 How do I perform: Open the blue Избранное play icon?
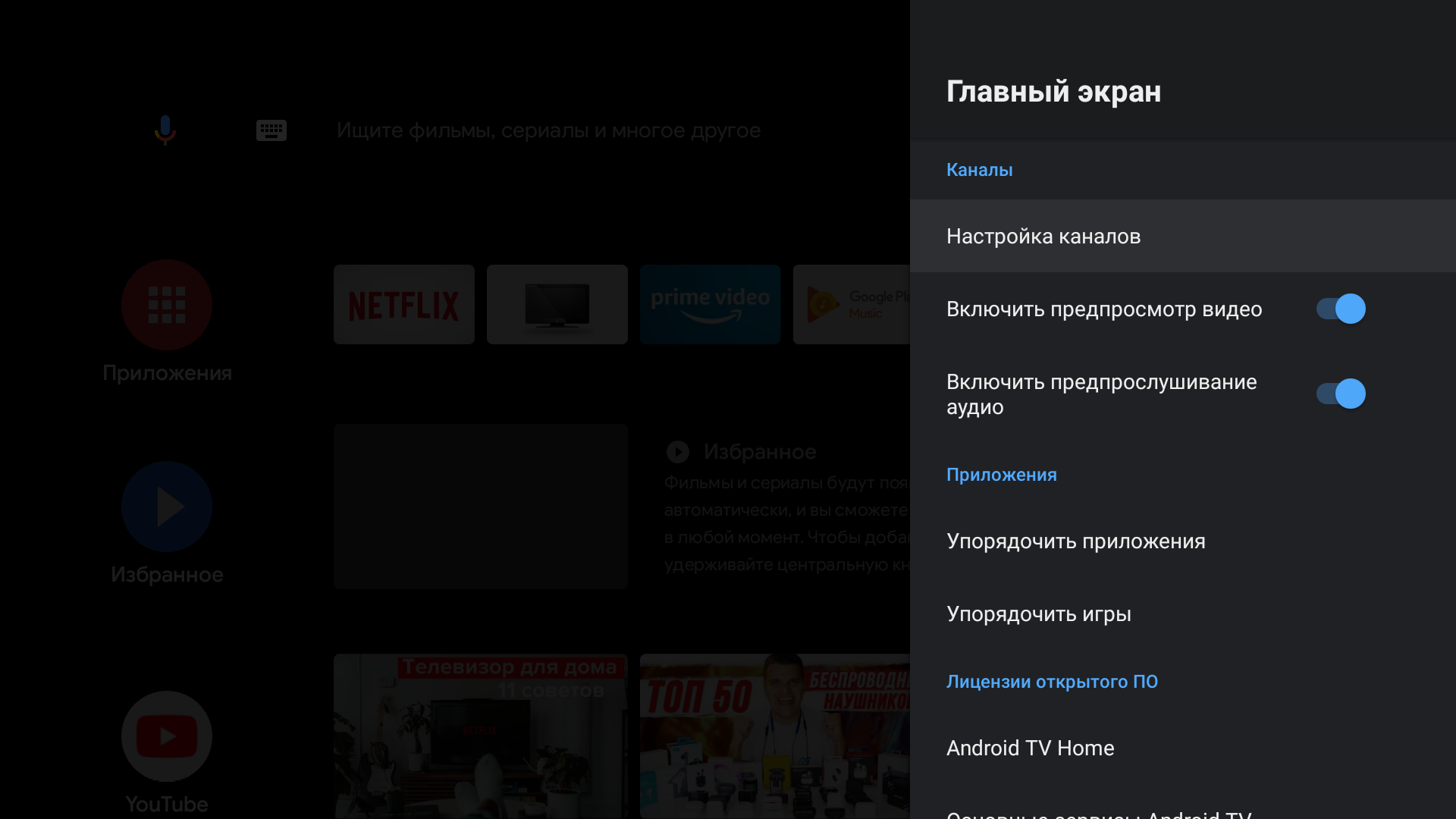coord(167,507)
